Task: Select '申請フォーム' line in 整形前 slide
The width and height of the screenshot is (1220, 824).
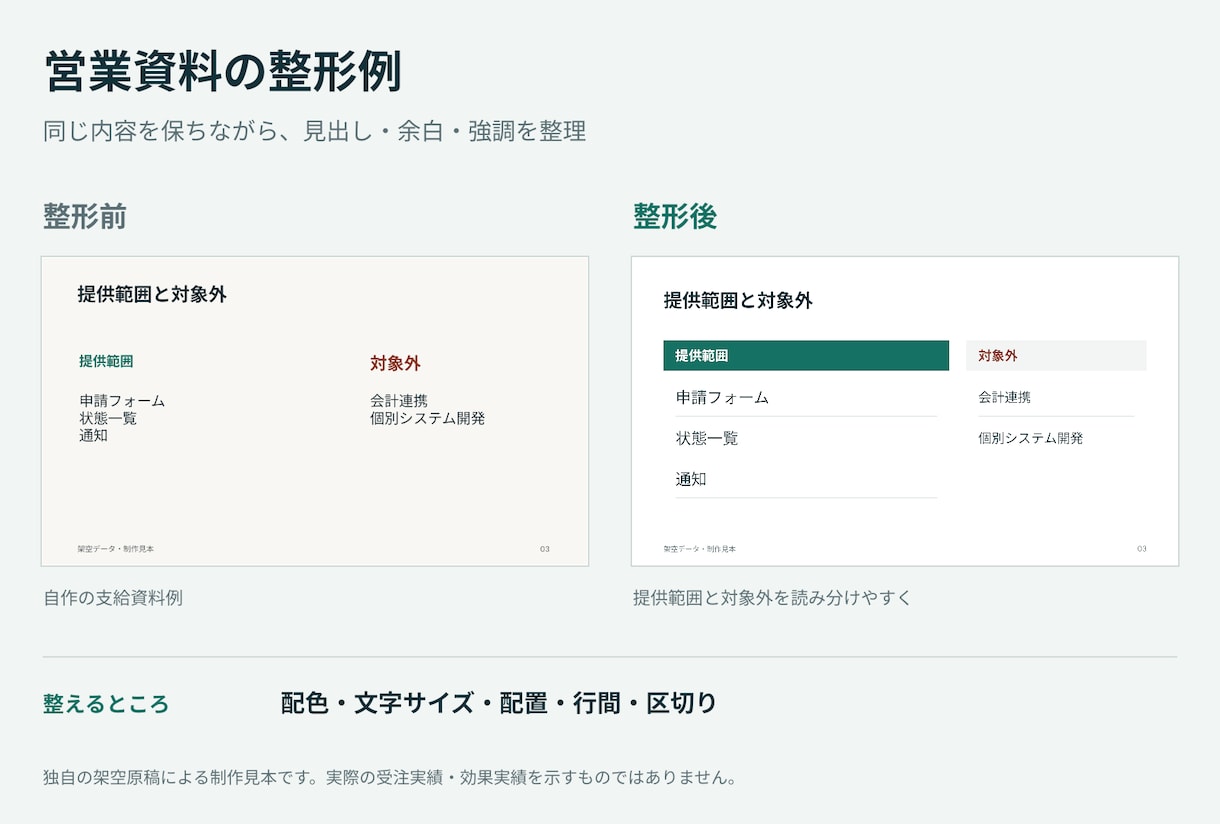Action: coord(122,401)
